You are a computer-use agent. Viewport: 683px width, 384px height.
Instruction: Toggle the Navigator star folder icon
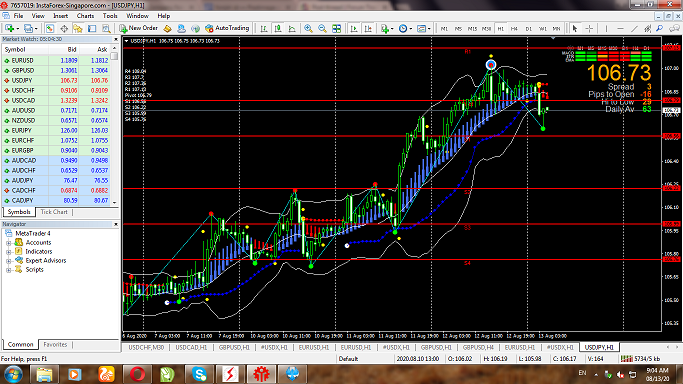pos(78,28)
